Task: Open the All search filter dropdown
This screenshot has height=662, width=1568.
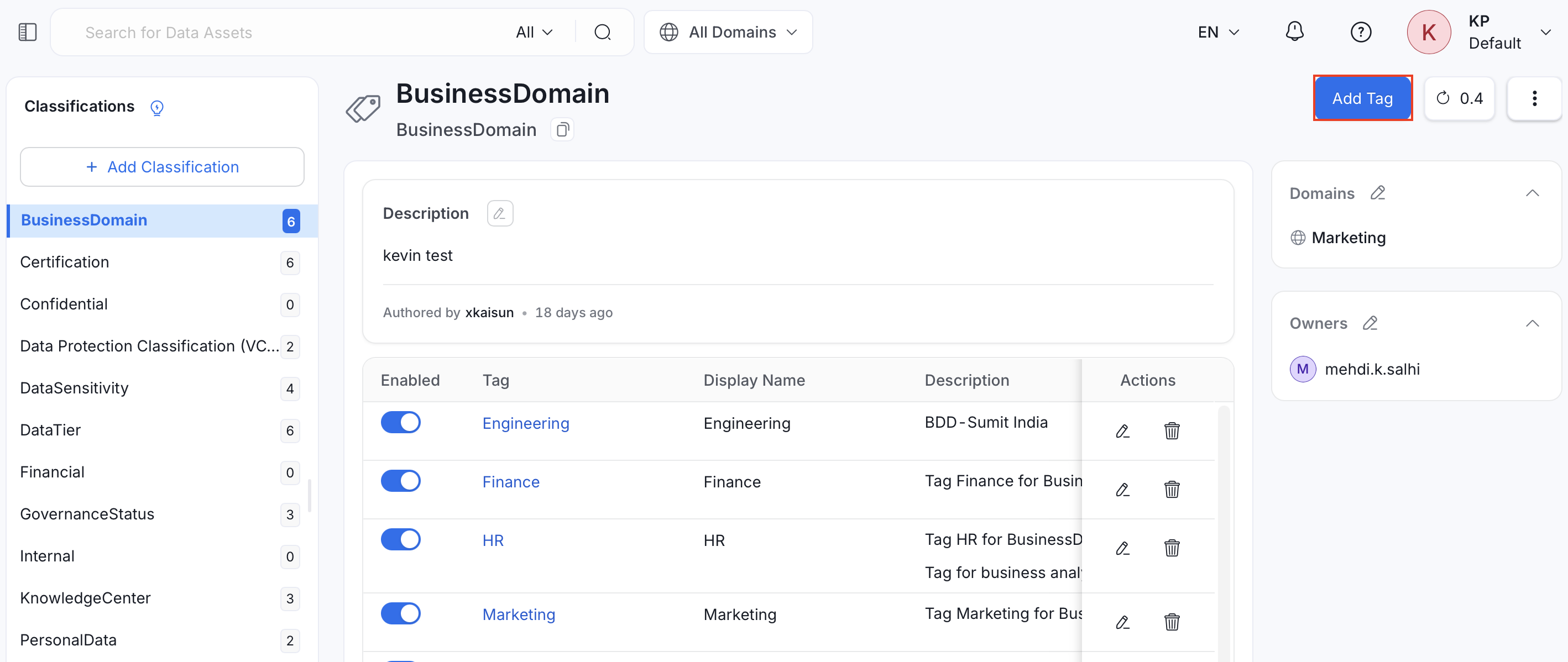Action: click(x=534, y=32)
